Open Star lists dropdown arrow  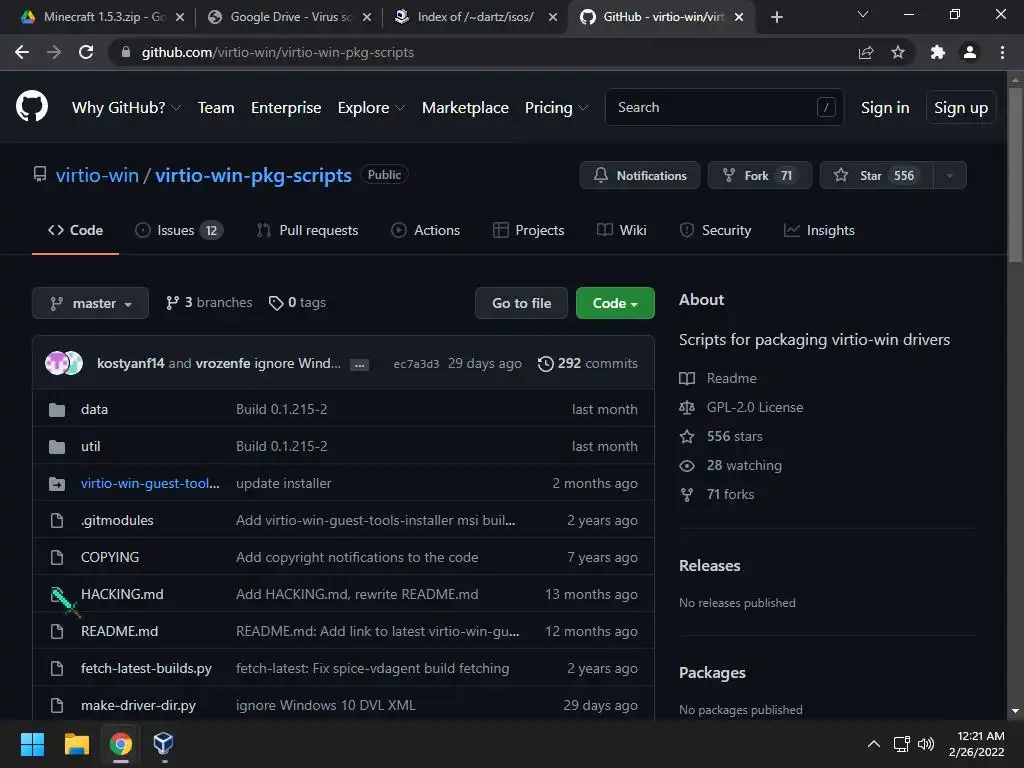950,175
